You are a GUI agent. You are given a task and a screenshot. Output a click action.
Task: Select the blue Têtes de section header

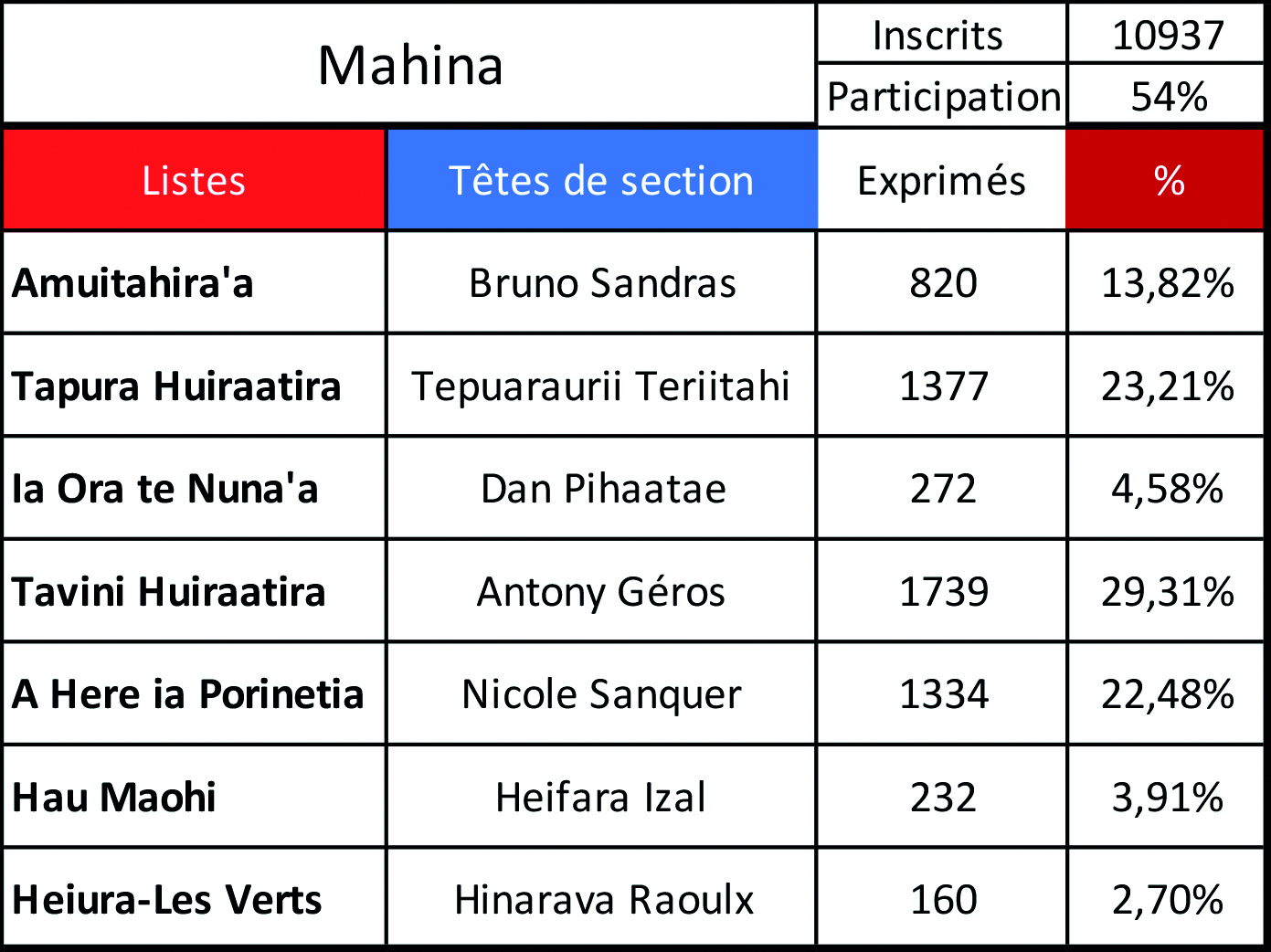pos(601,180)
